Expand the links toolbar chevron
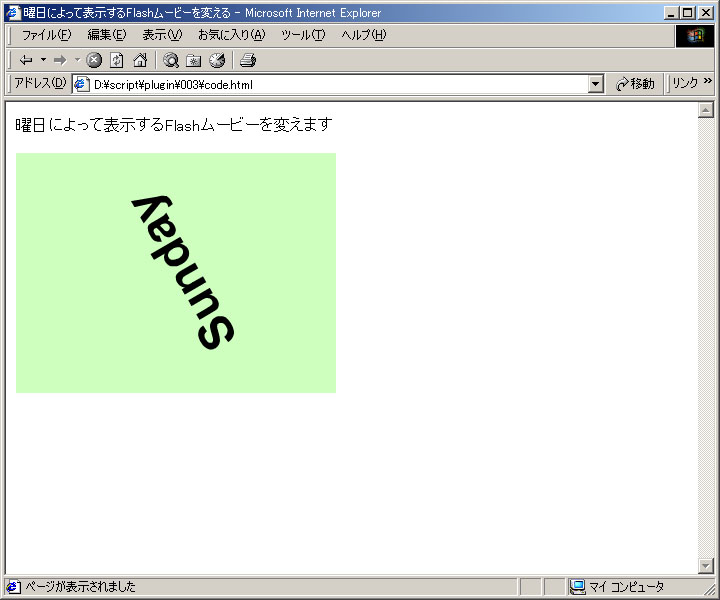 (708, 81)
